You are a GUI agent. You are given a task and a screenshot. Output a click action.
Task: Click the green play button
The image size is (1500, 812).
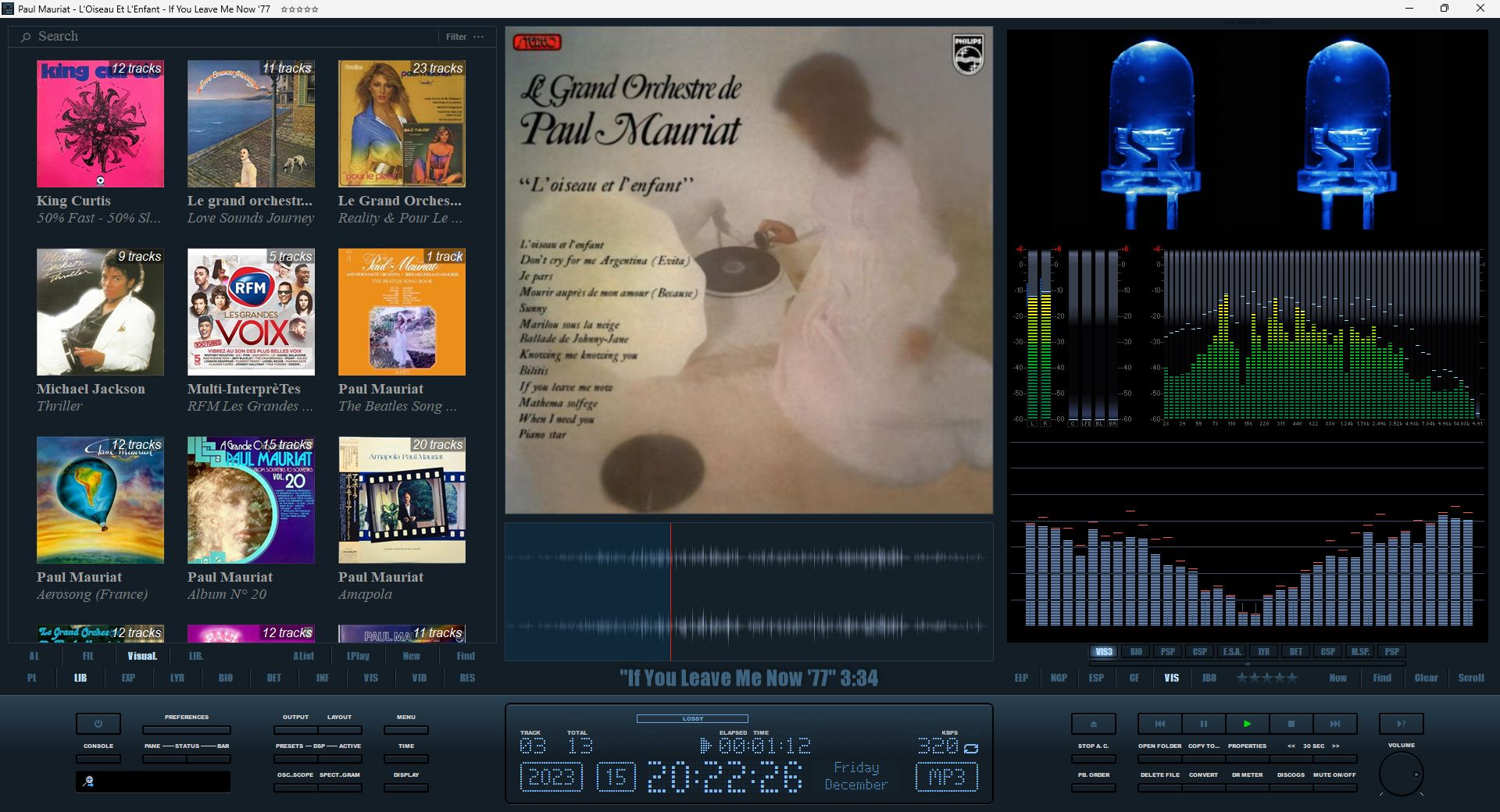point(1247,724)
